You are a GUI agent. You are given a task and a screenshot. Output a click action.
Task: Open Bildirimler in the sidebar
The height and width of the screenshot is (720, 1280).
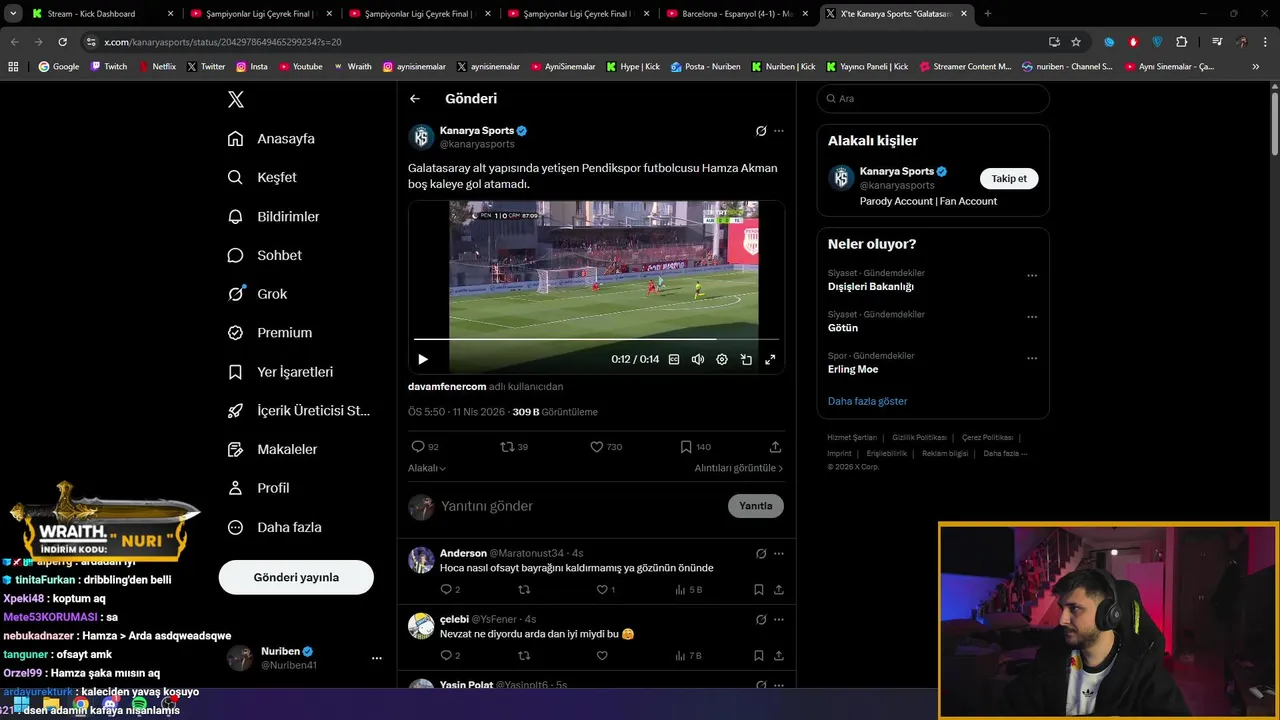click(x=273, y=216)
